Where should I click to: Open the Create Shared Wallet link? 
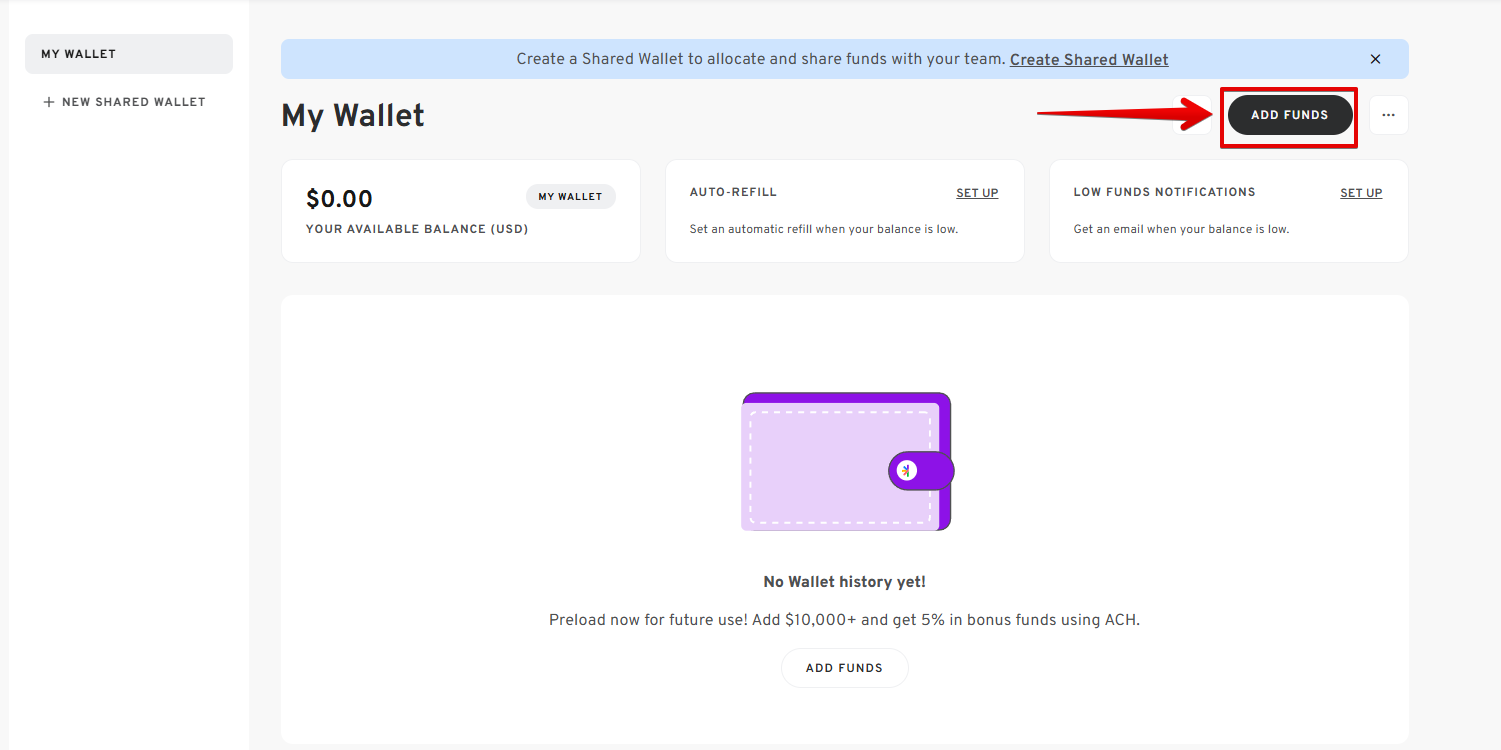click(1089, 59)
